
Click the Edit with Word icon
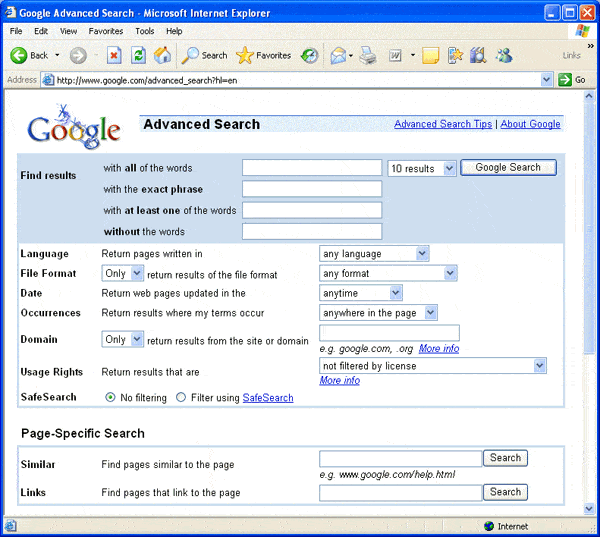pyautogui.click(x=395, y=56)
